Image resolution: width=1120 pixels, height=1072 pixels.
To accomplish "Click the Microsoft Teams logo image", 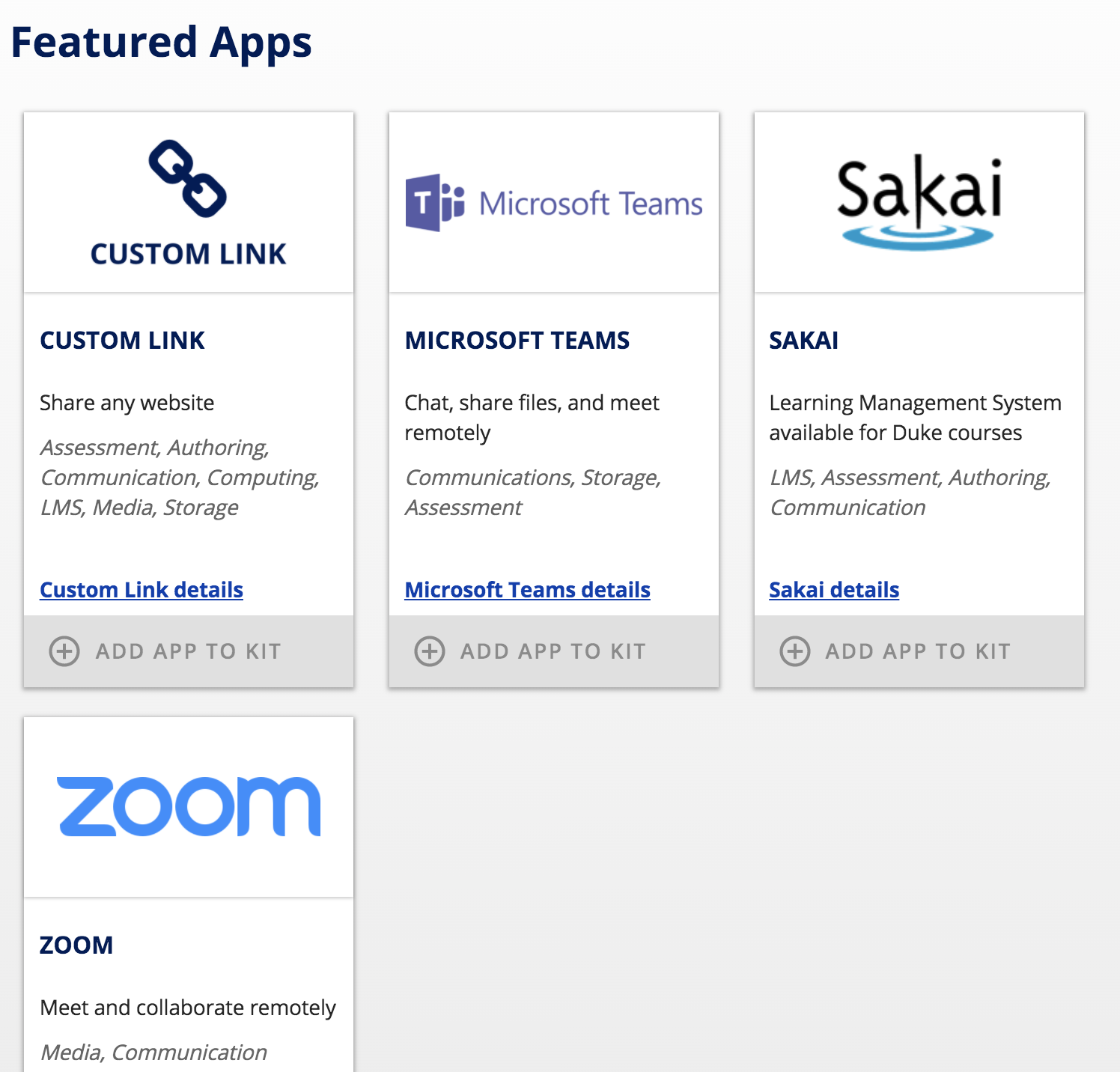I will 554,203.
